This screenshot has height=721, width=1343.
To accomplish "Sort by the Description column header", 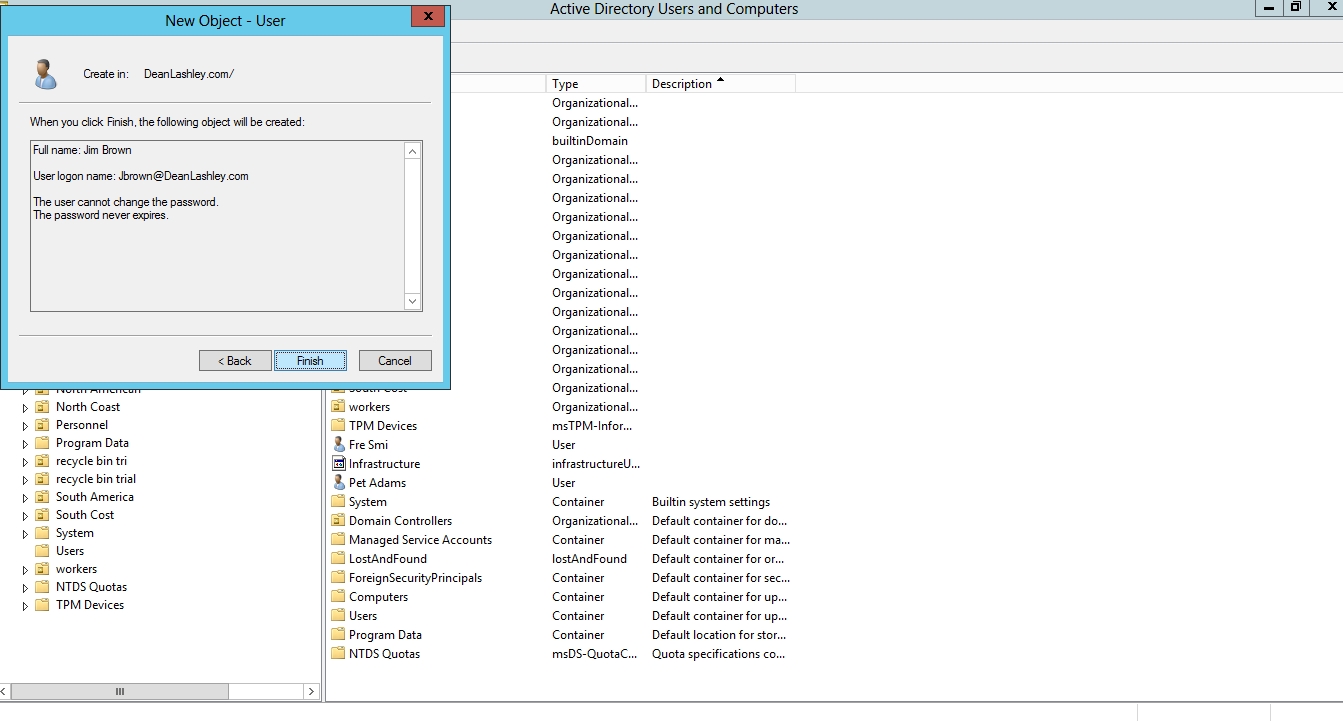I will [x=721, y=84].
